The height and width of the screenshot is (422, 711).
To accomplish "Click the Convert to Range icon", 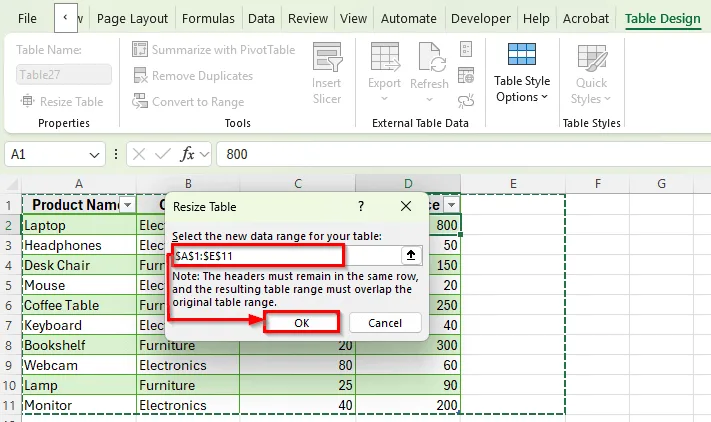I will 140,101.
